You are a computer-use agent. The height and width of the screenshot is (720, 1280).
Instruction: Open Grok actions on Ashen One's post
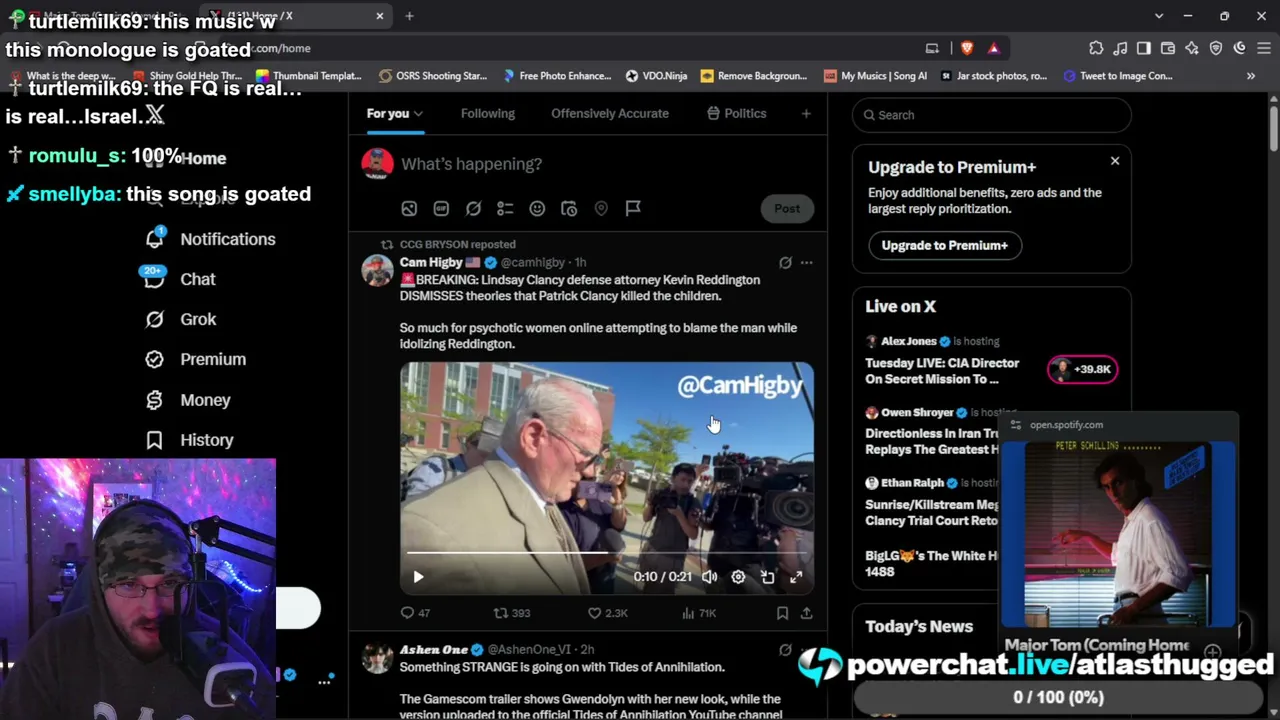(785, 650)
